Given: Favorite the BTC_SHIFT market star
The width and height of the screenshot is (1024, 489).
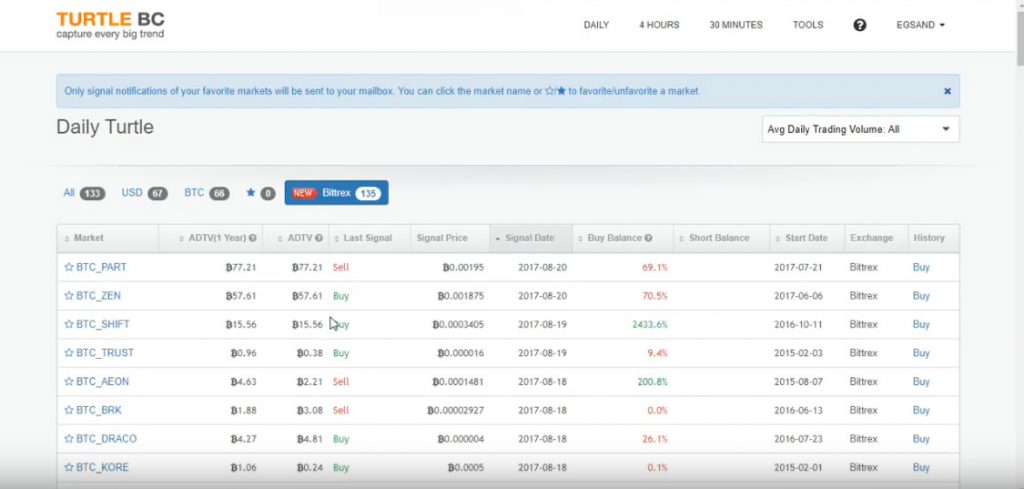Looking at the screenshot, I should click(x=69, y=324).
